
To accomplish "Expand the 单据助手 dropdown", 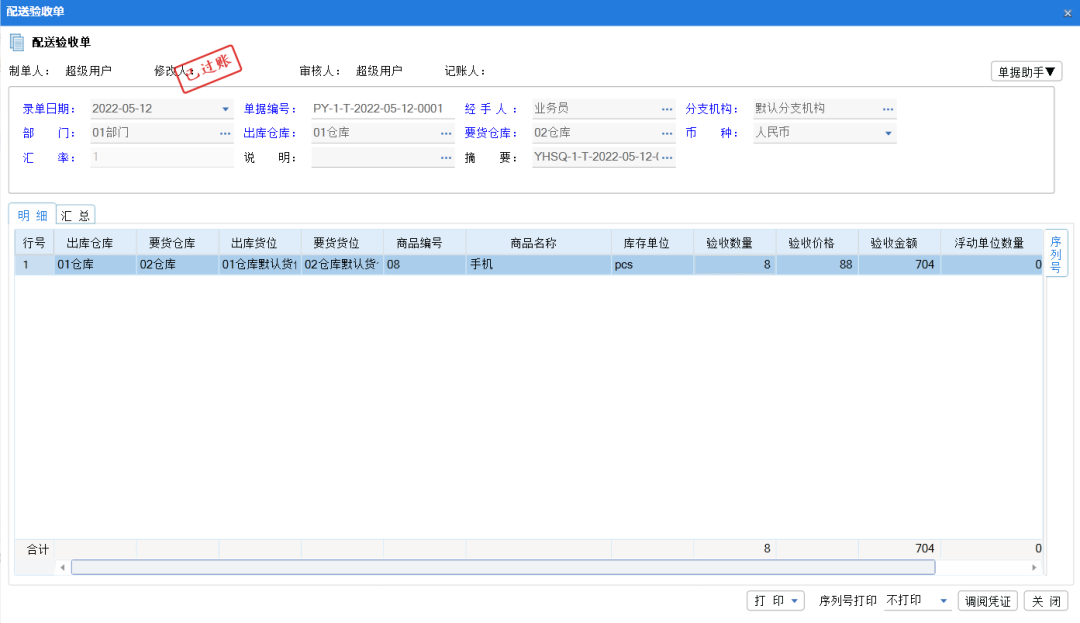I will [x=1052, y=71].
